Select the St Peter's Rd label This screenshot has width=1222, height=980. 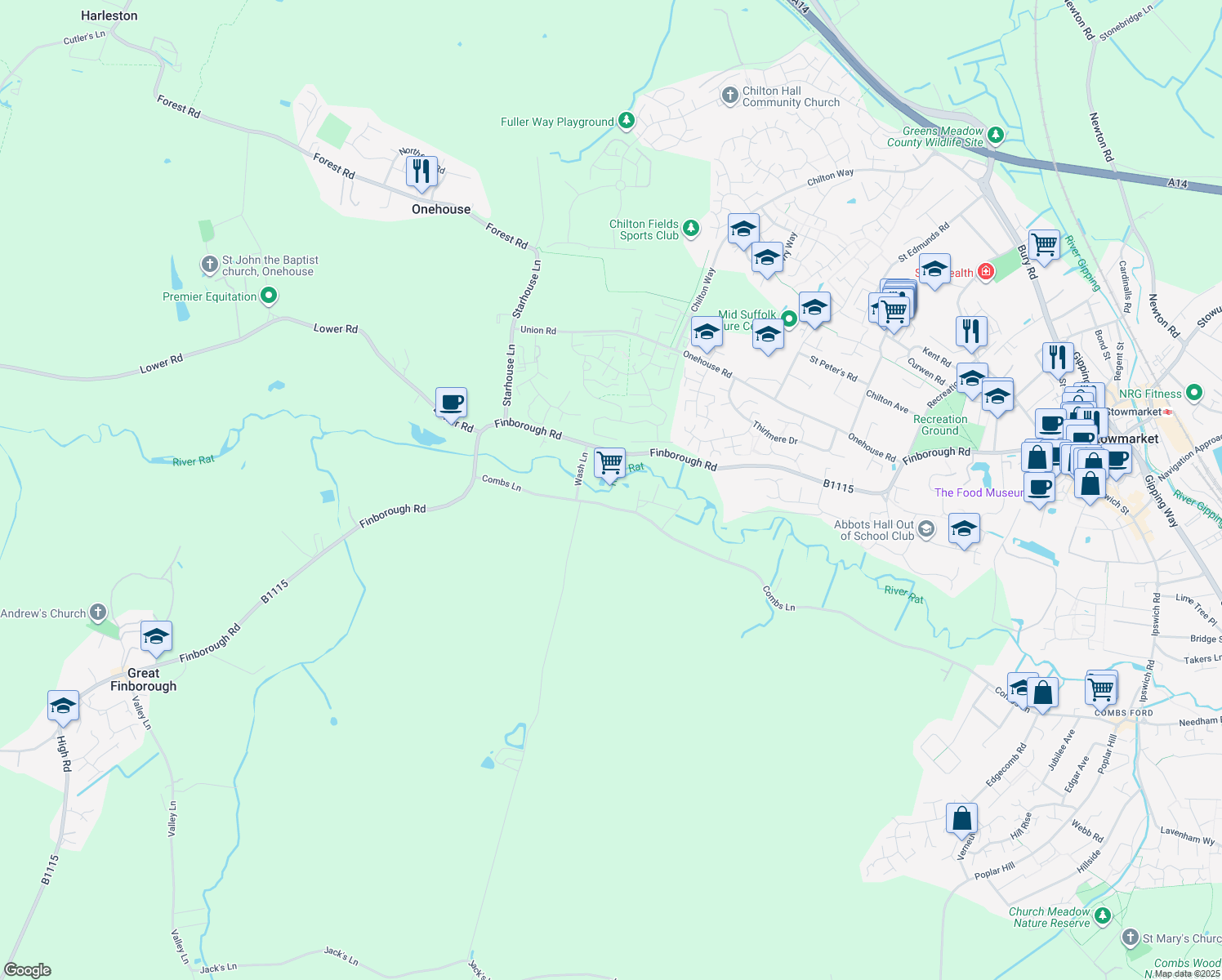tap(833, 368)
